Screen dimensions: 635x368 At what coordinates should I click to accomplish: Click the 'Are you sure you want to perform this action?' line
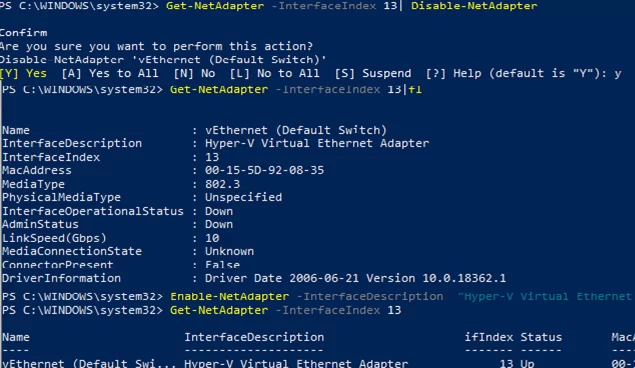156,46
